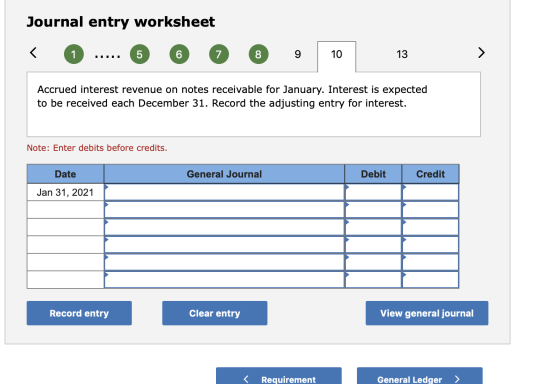The width and height of the screenshot is (560, 384).
Task: Open first row General Journal account dropdown
Action: tap(224, 192)
